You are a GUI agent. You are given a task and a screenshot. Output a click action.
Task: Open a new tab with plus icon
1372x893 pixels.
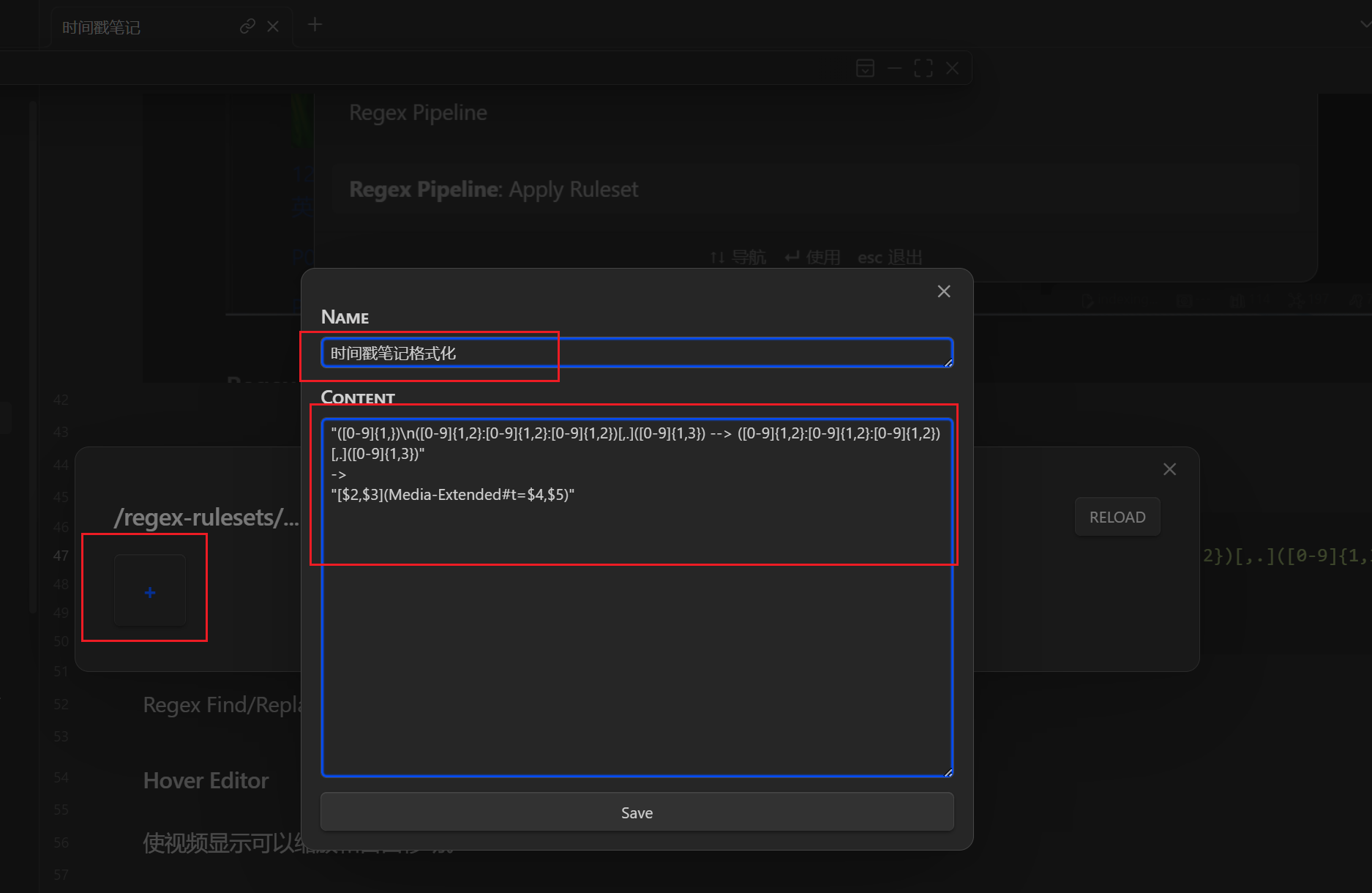pos(315,25)
